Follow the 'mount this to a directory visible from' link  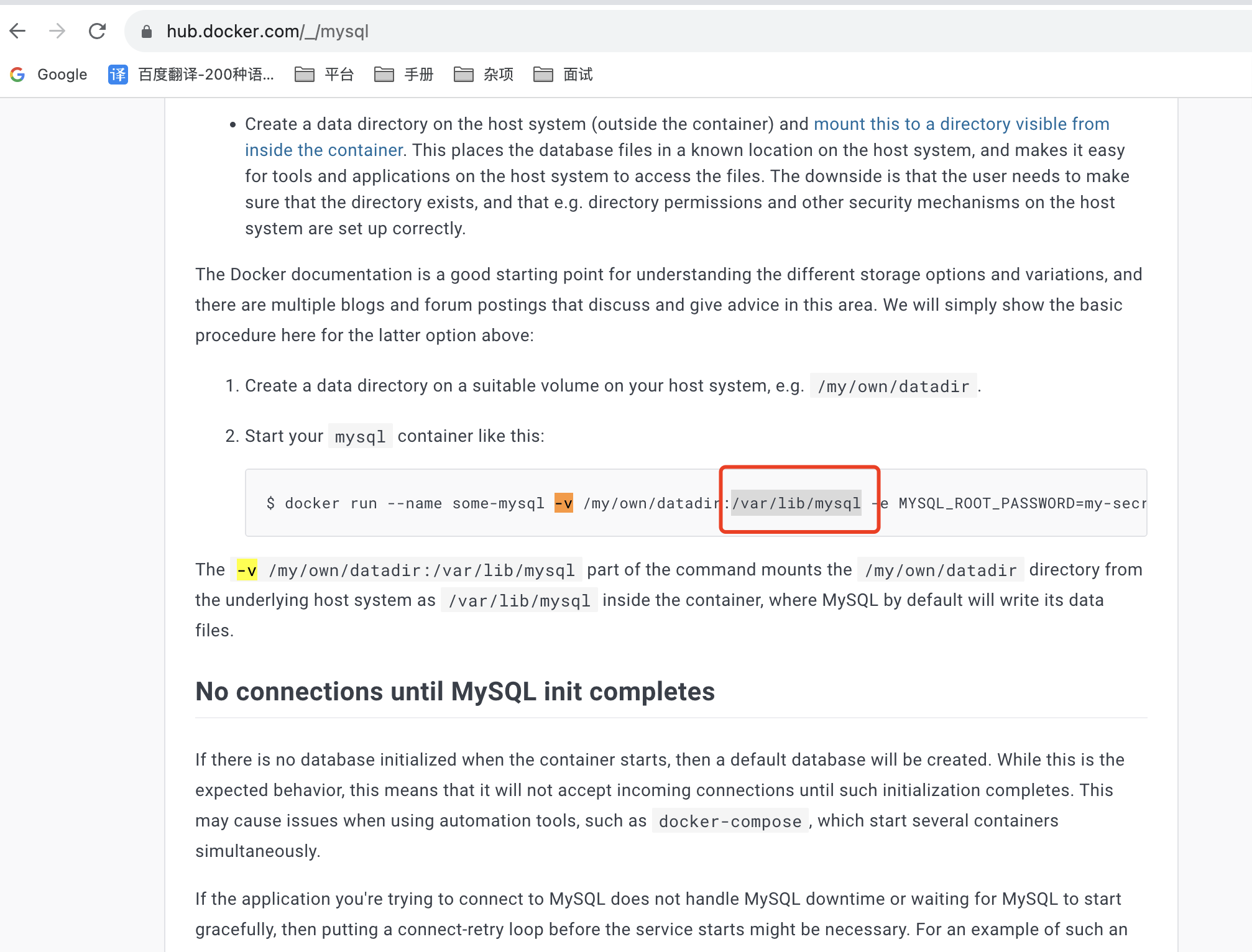point(961,124)
